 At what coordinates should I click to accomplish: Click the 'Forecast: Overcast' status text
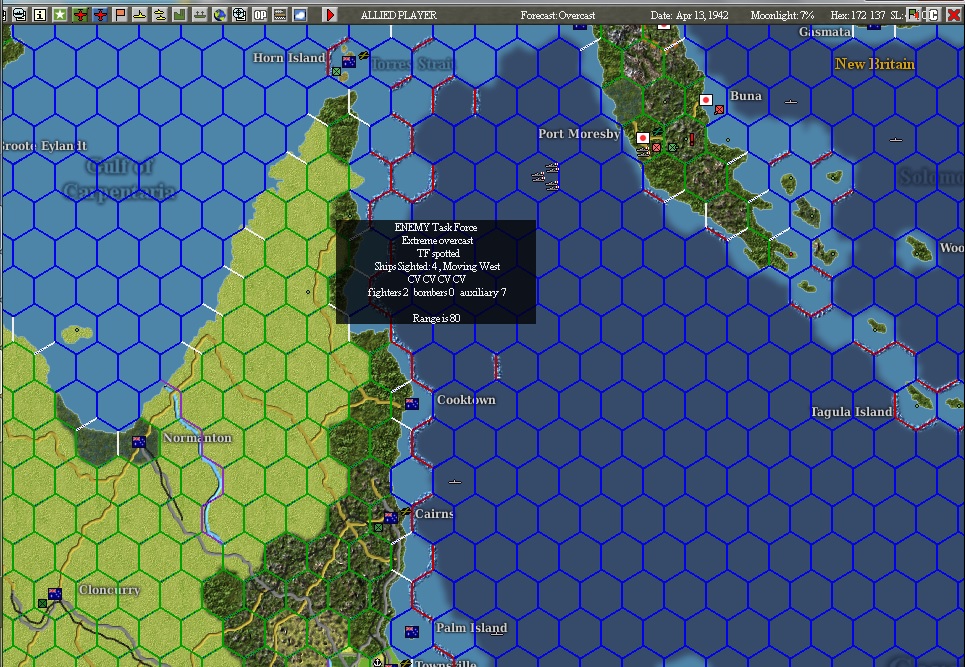[558, 15]
